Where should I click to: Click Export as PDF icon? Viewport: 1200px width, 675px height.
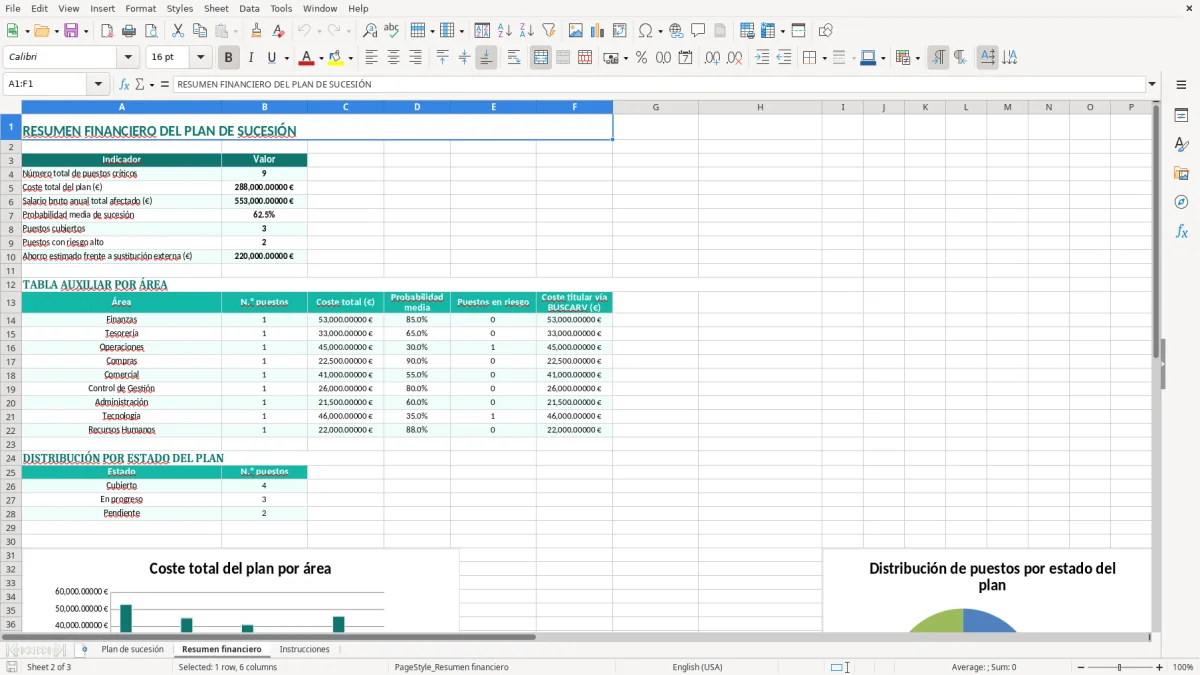[107, 31]
